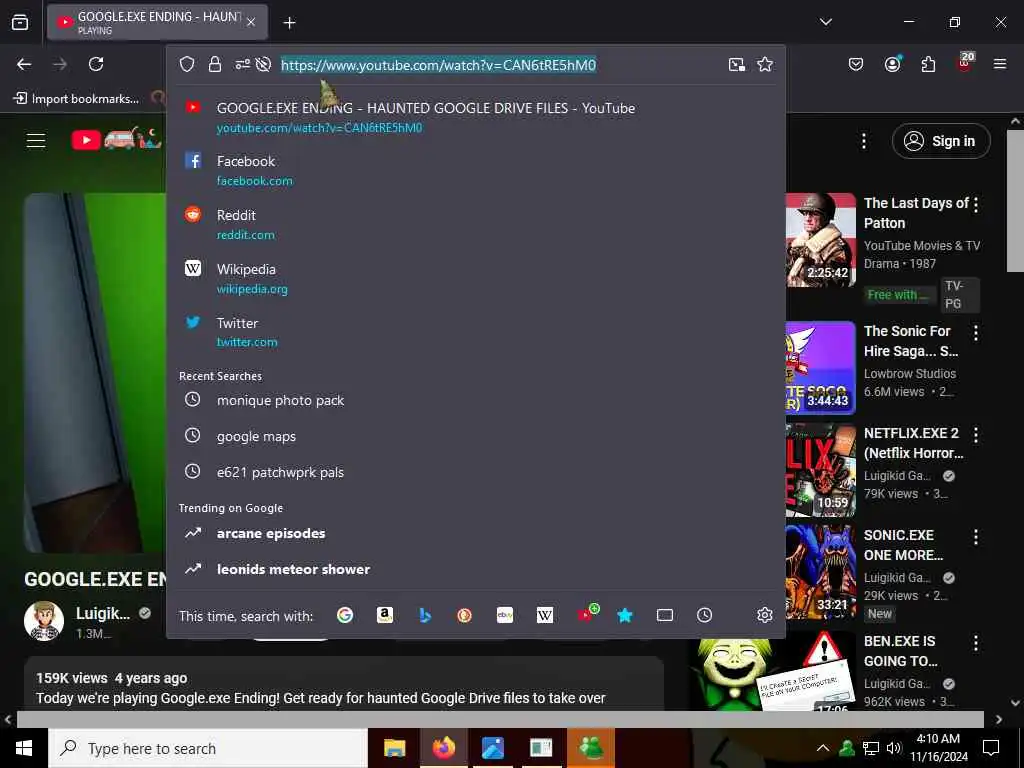1024x768 pixels.
Task: Search this time with Wikipedia
Action: (545, 615)
